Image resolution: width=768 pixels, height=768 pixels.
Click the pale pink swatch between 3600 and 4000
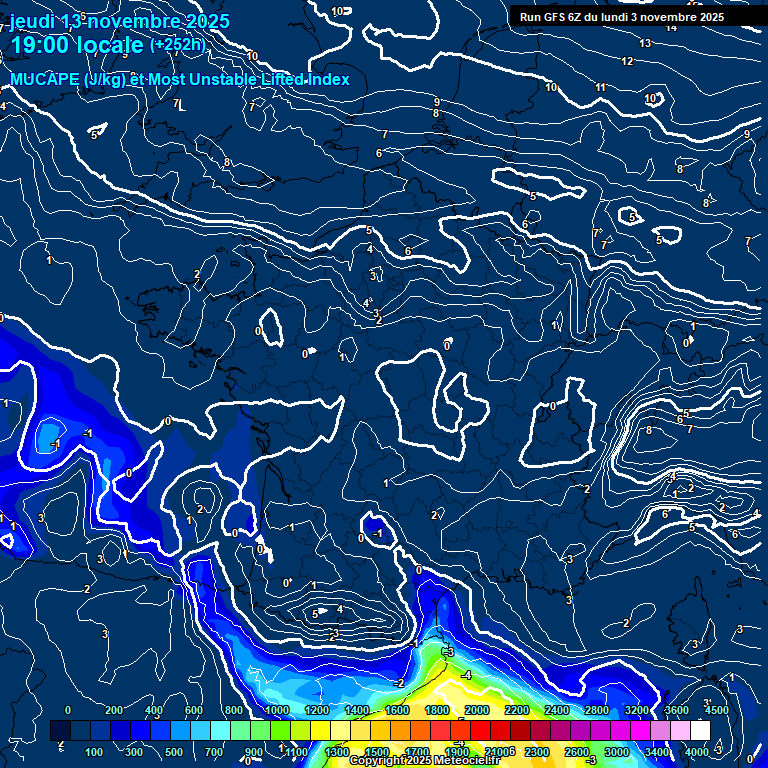680,730
